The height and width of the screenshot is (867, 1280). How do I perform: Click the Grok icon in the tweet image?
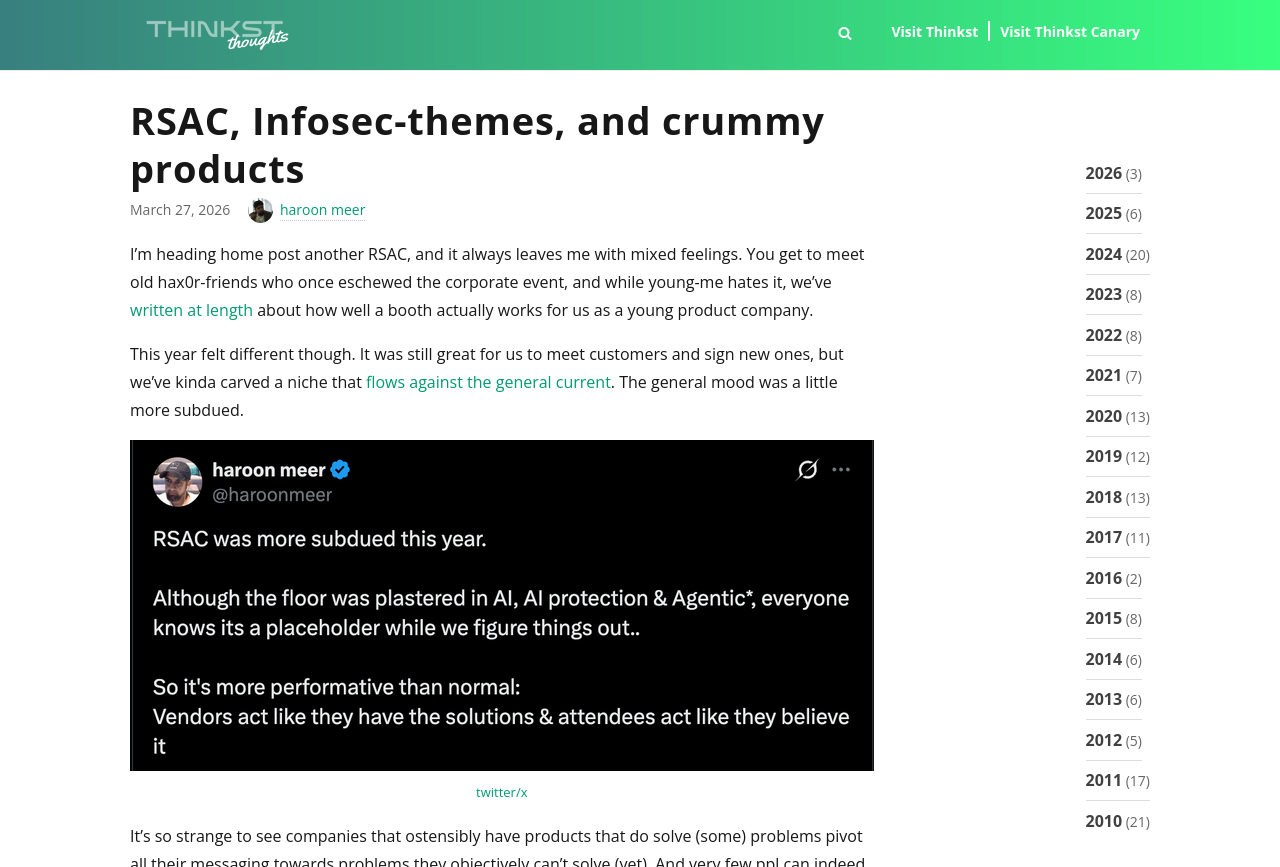(x=807, y=469)
